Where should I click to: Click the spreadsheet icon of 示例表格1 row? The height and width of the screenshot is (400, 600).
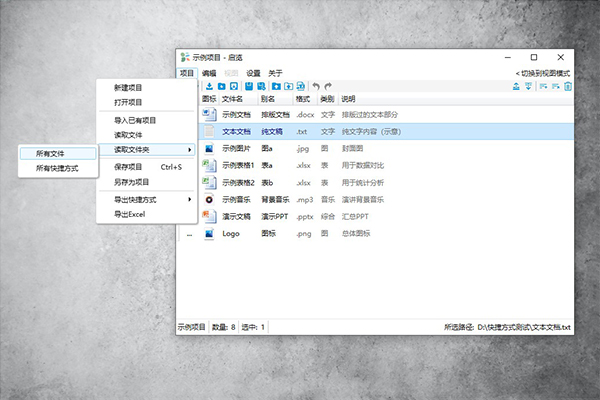pyautogui.click(x=209, y=165)
